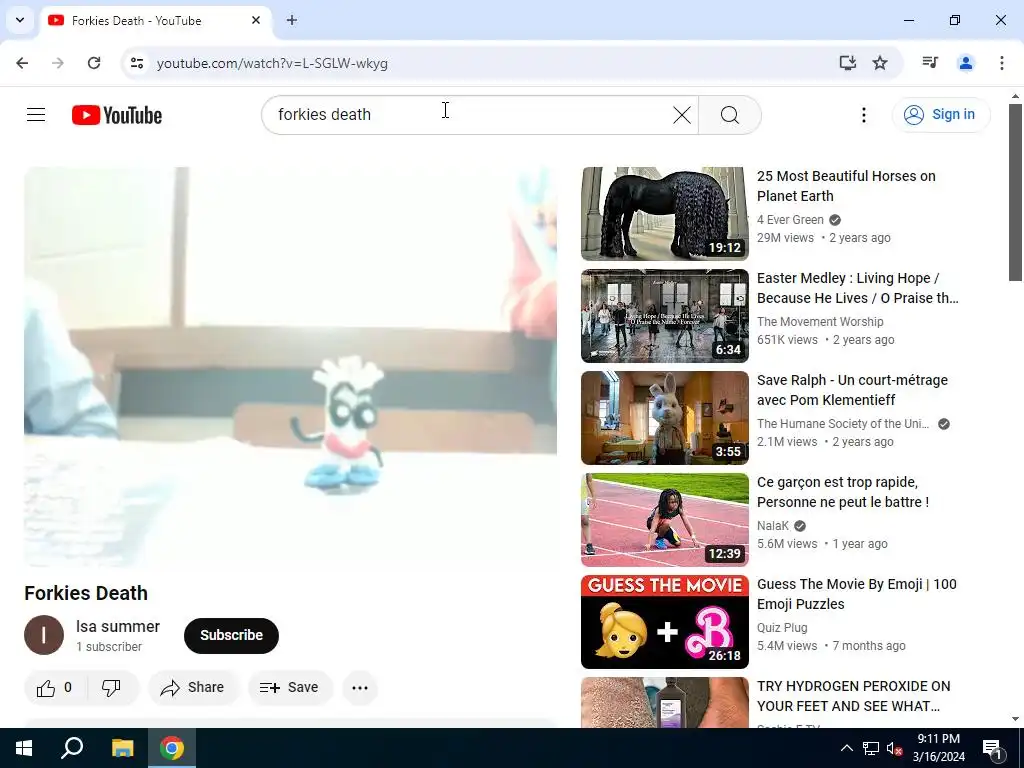This screenshot has height=768, width=1024.
Task: Click the NalaK channel name
Action: 773,526
